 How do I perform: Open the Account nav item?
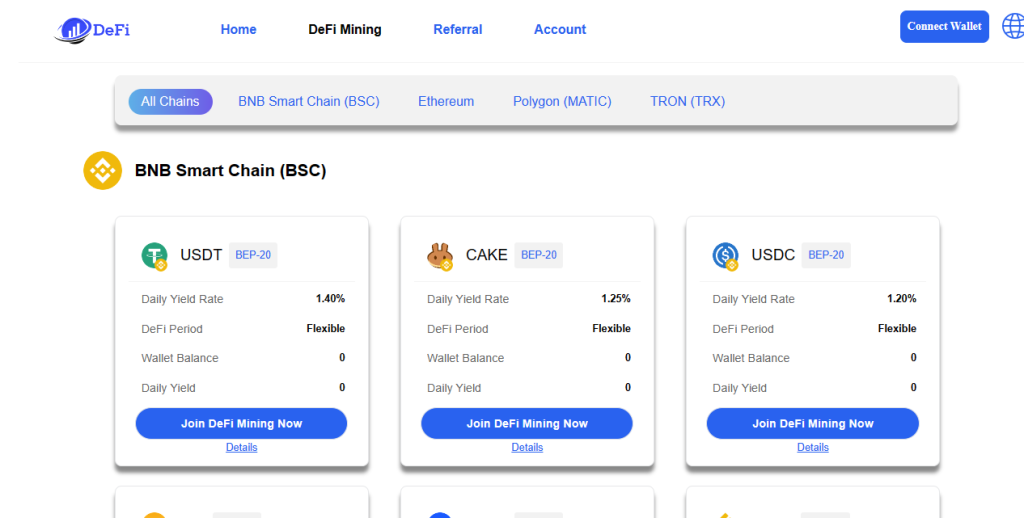pyautogui.click(x=560, y=29)
